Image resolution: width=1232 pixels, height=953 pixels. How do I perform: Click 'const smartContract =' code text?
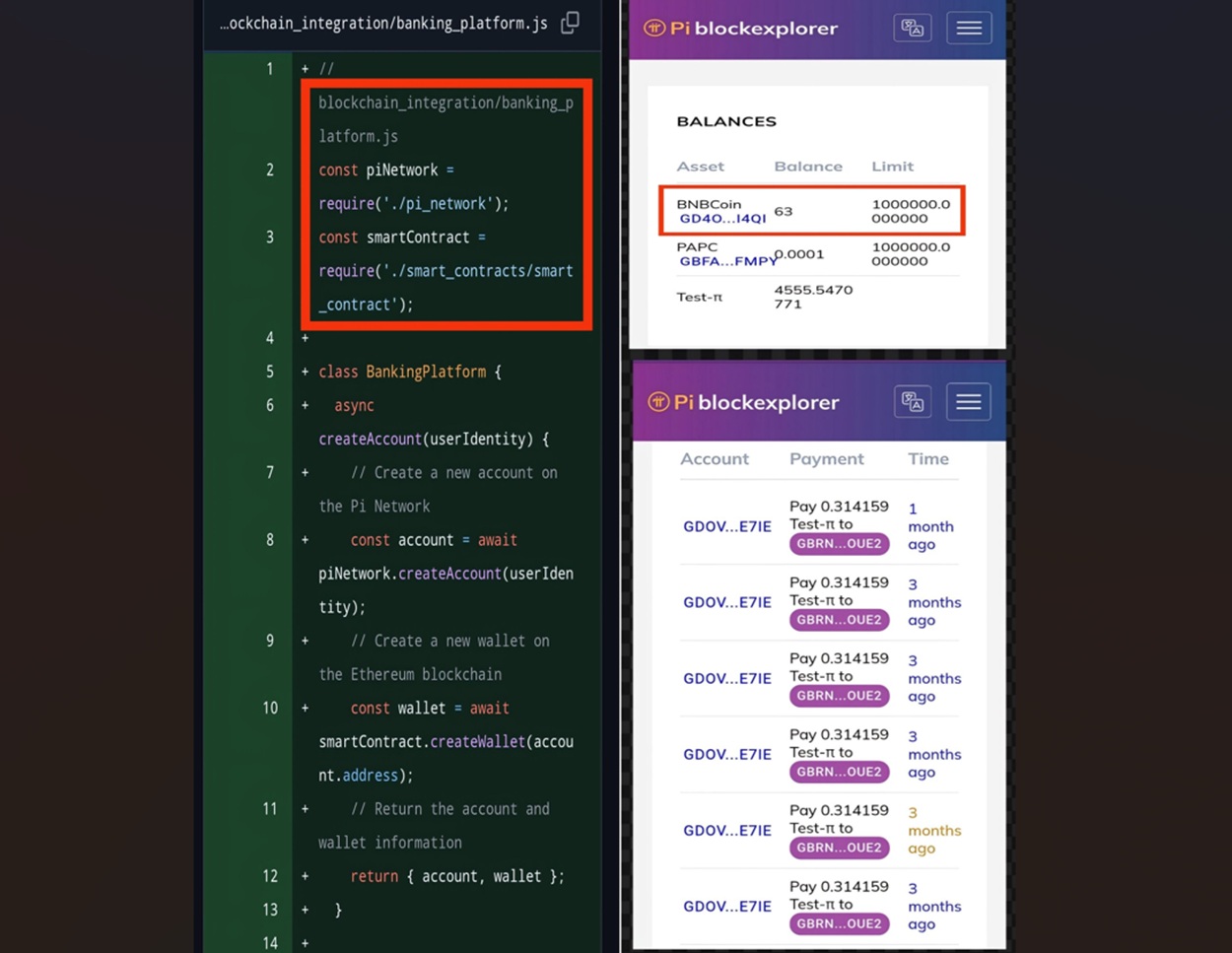[x=402, y=237]
